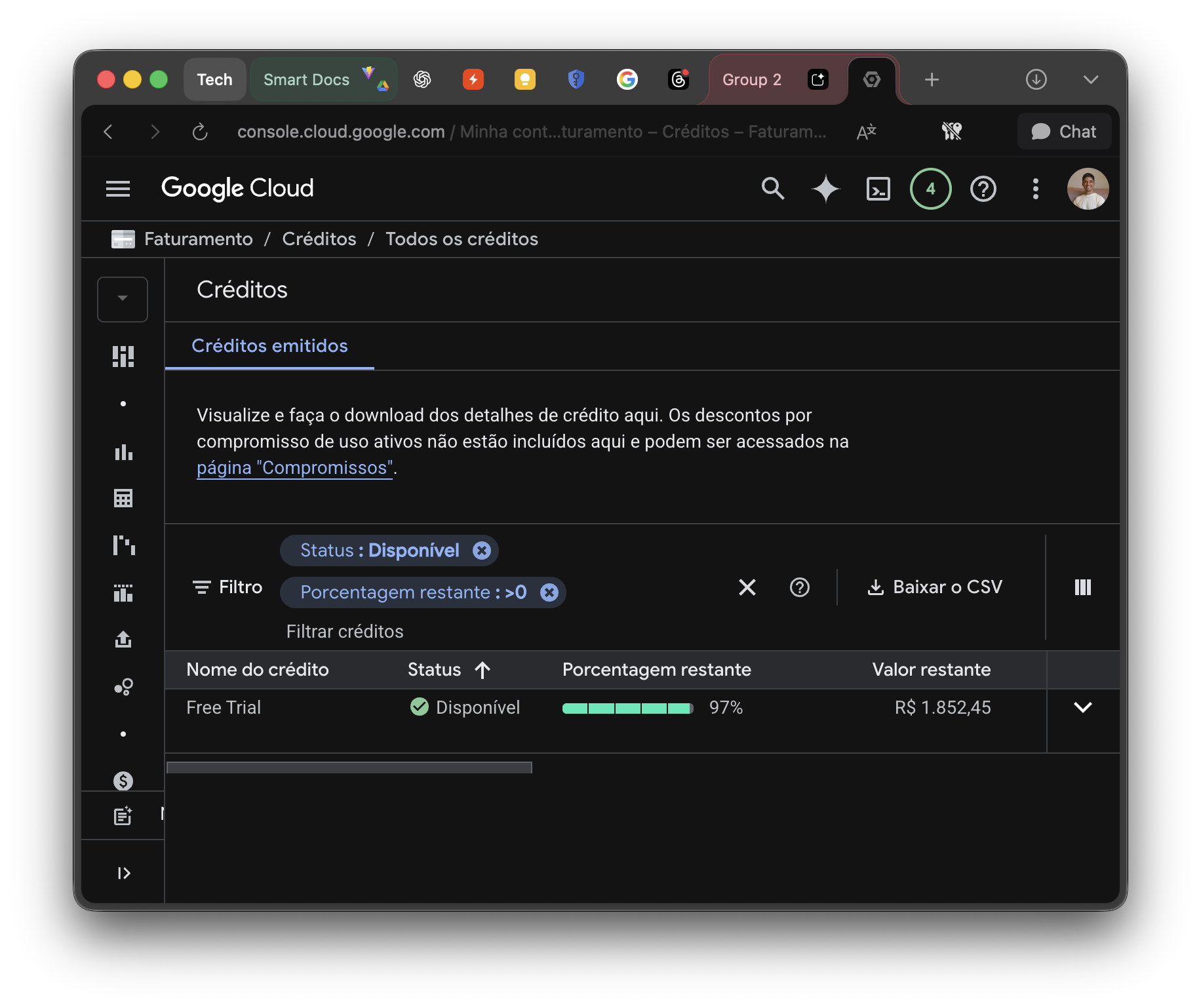The height and width of the screenshot is (1008, 1201).
Task: Go forward in browser history
Action: 155,132
